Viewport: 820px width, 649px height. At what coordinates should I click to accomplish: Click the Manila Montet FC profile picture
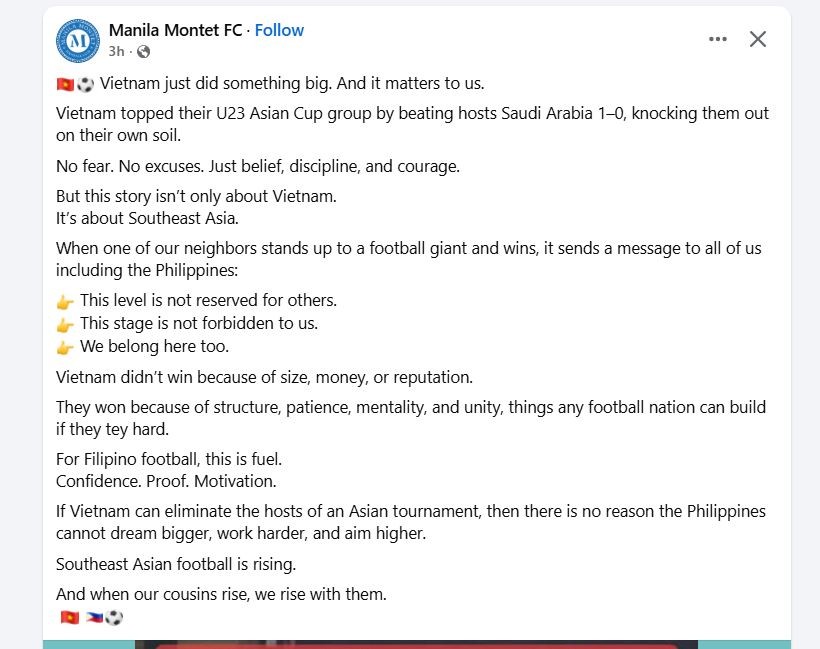(x=78, y=41)
